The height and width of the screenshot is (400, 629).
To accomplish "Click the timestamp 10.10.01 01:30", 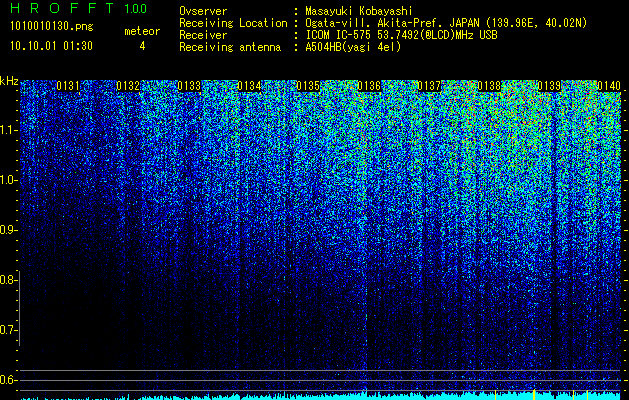I will (52, 46).
